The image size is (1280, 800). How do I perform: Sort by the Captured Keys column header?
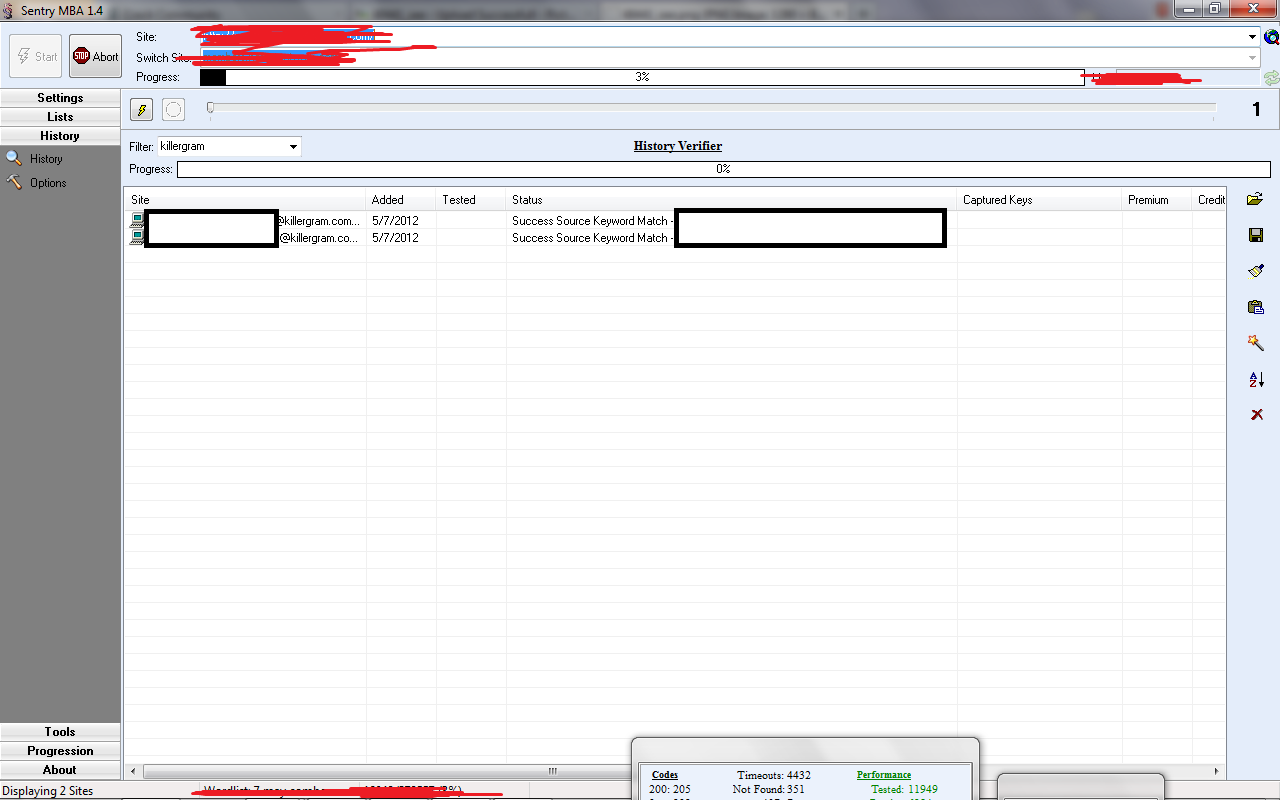click(1040, 200)
